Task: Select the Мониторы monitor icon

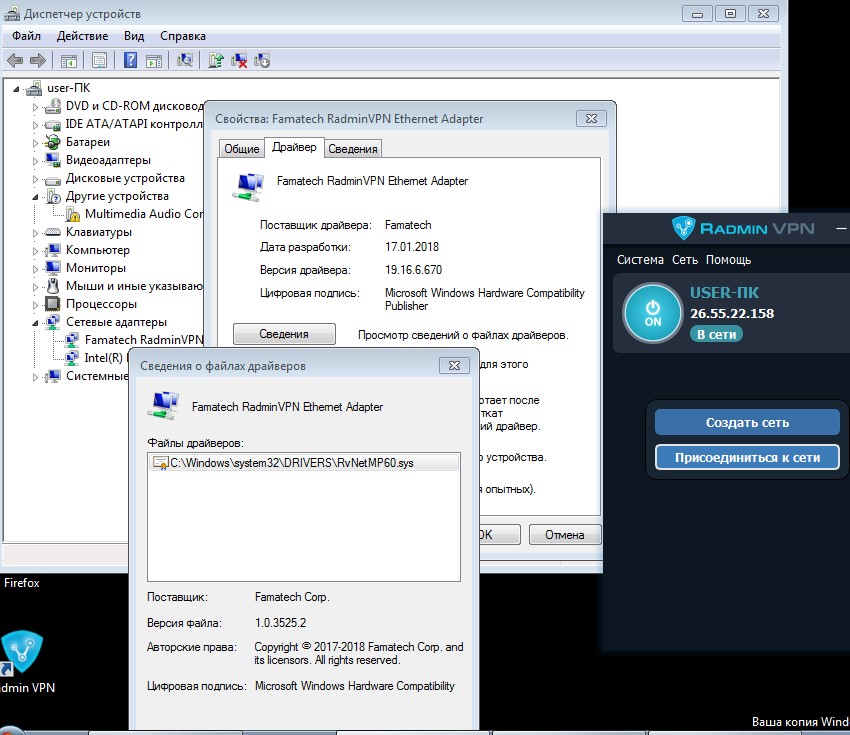Action: pos(53,268)
